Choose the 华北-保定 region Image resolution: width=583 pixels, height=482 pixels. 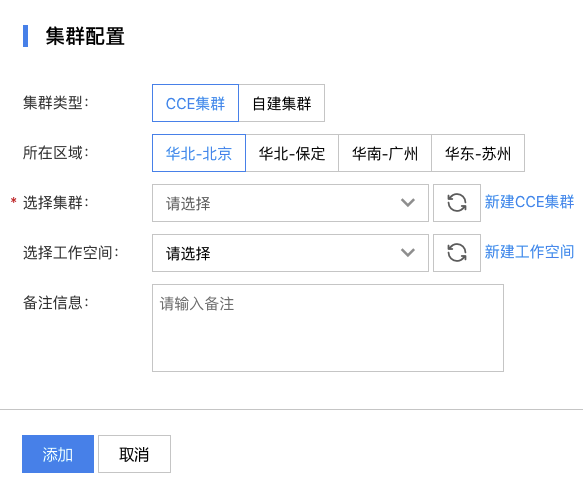coord(292,153)
